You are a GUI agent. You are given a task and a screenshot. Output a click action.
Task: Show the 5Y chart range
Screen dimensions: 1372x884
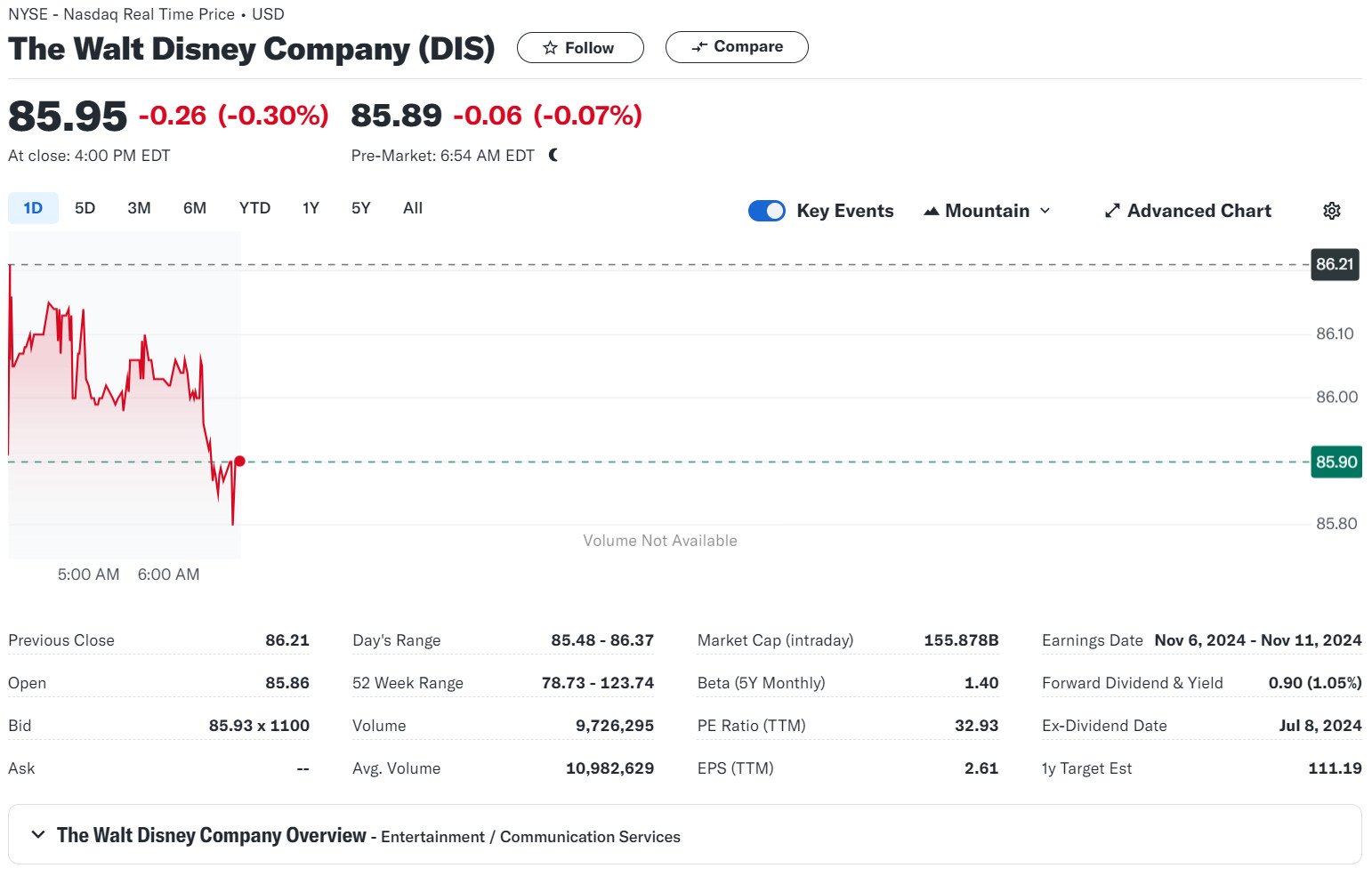(360, 208)
